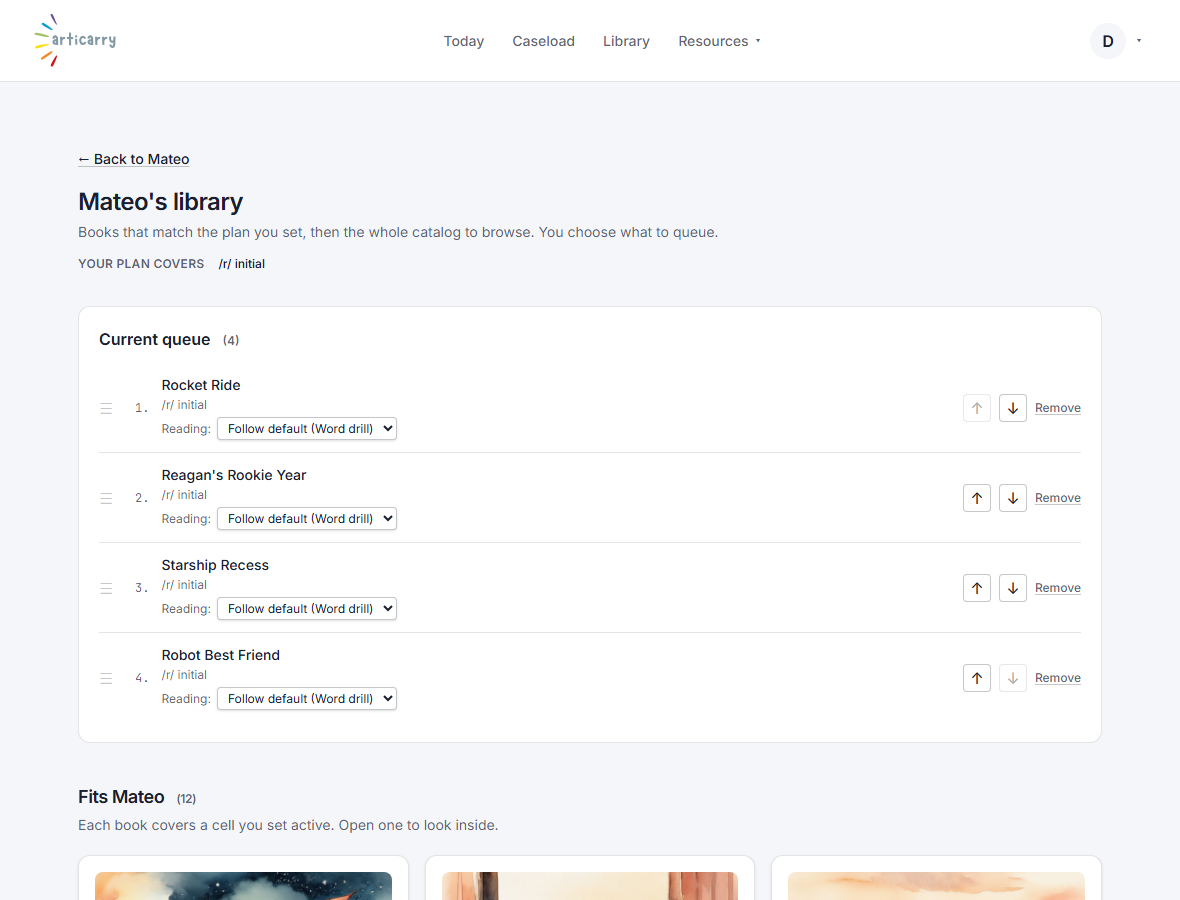This screenshot has height=900, width=1180.
Task: Click the Current queue heading
Action: pos(154,339)
